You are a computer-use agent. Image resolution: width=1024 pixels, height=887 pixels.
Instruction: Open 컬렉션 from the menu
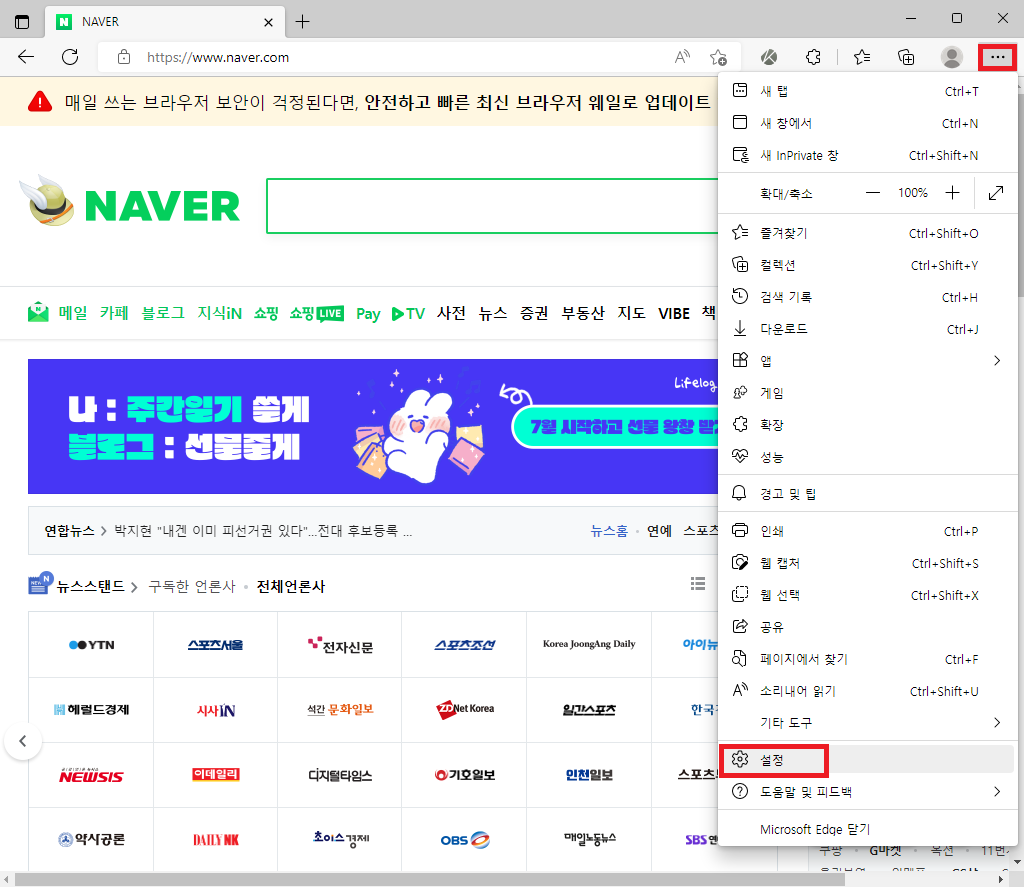867,265
